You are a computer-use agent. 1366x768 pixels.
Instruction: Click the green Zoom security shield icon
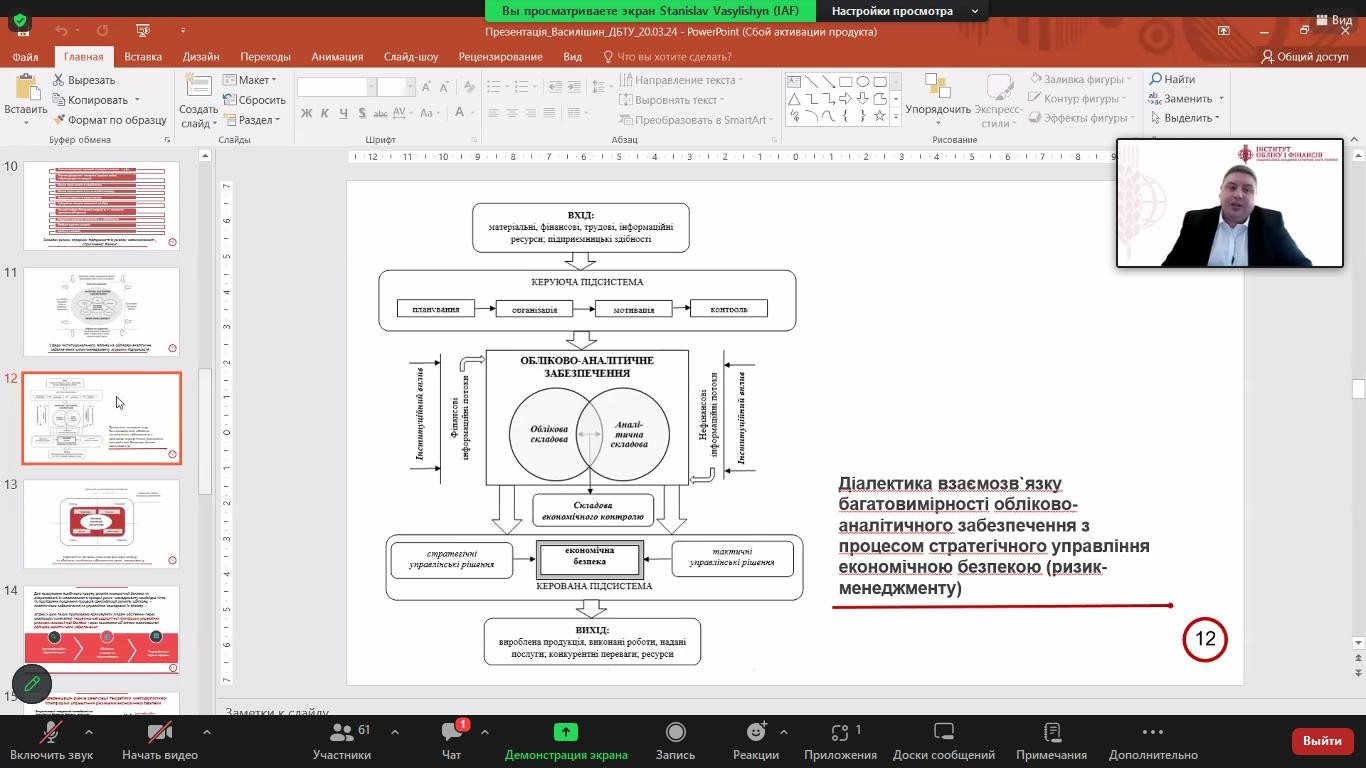pos(20,19)
